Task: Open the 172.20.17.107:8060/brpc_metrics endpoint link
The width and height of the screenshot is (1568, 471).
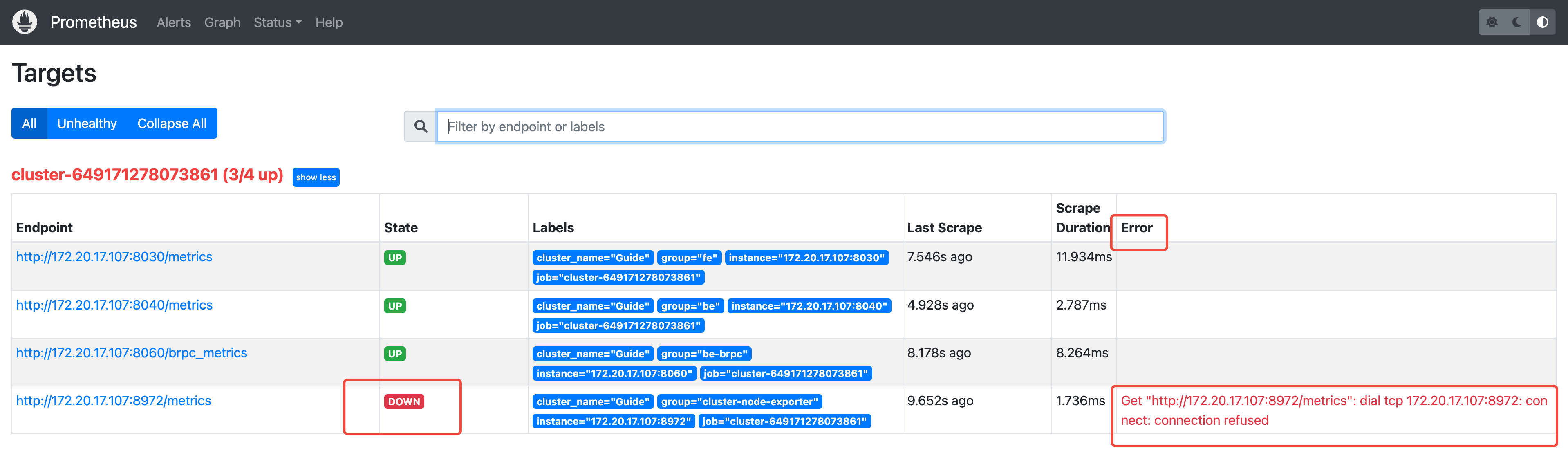Action: pos(132,353)
